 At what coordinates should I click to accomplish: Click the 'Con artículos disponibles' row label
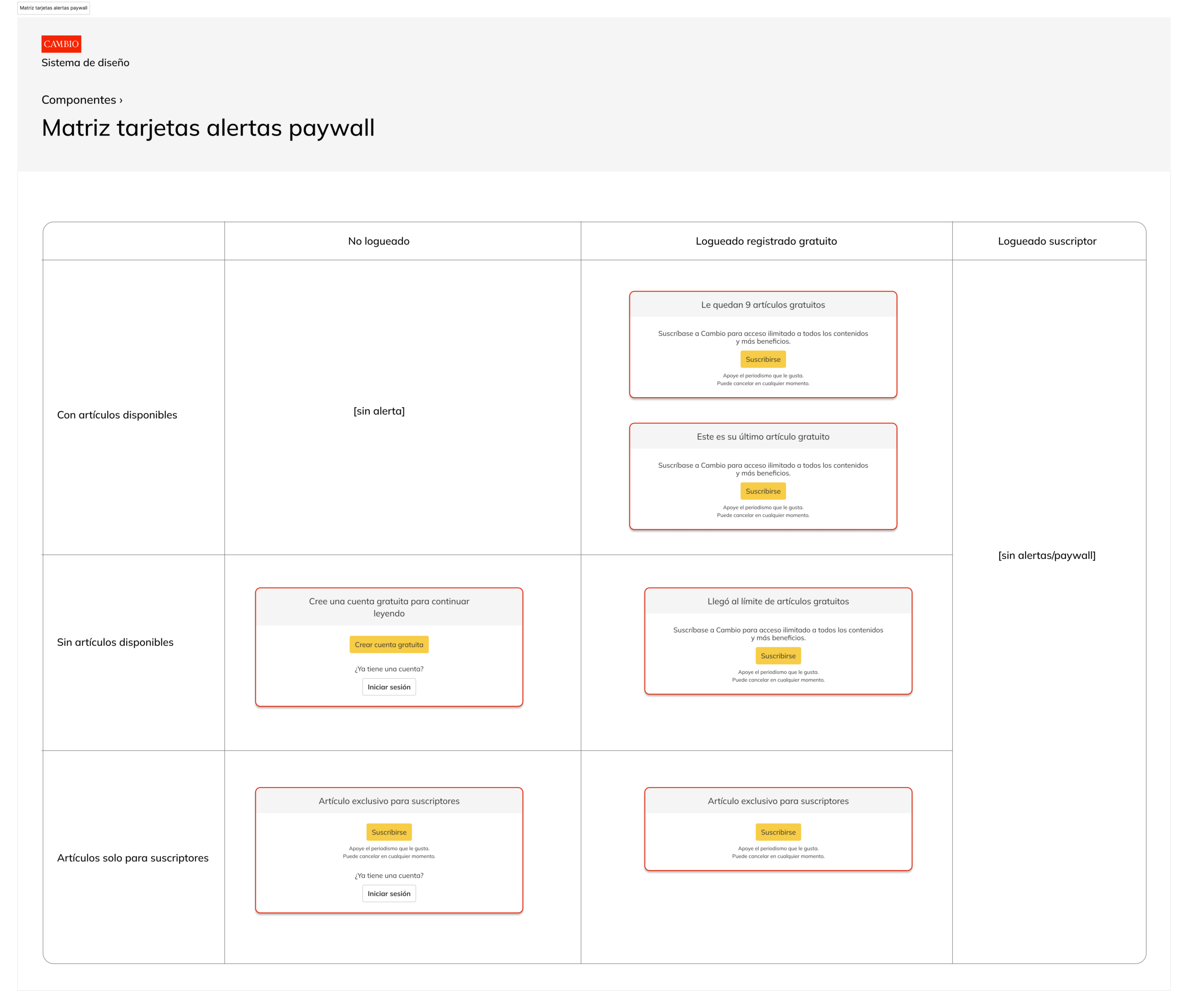click(117, 415)
